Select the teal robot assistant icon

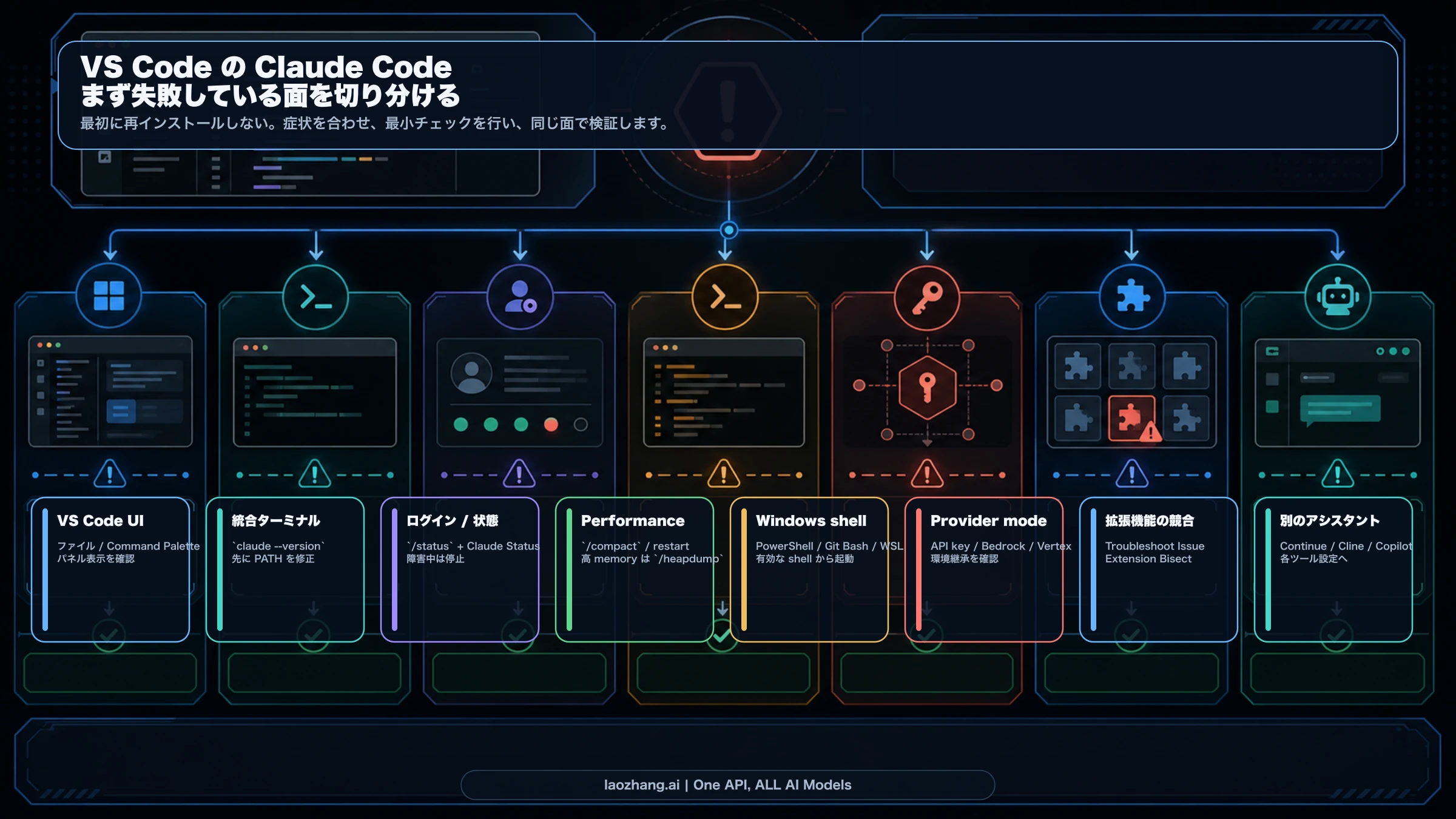tap(1338, 297)
